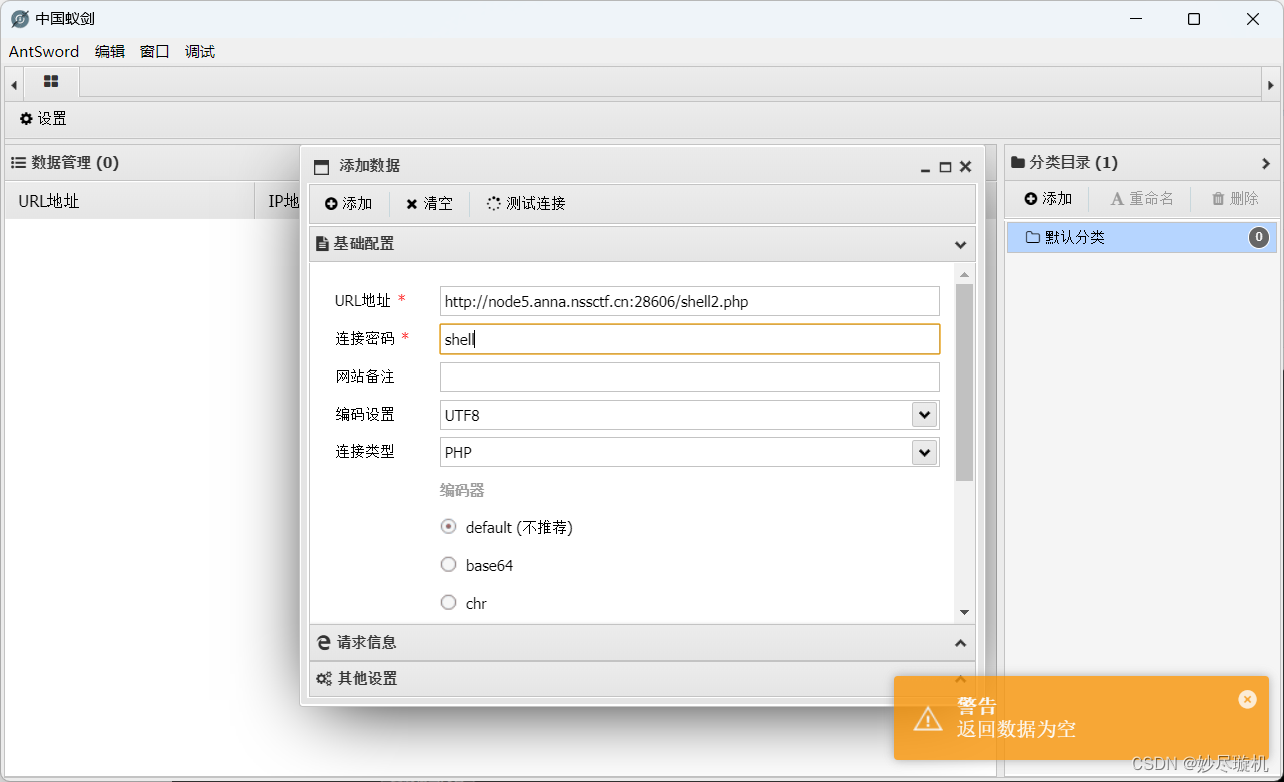1284x782 pixels.
Task: Select the 默认分类 folder item
Action: point(1142,238)
